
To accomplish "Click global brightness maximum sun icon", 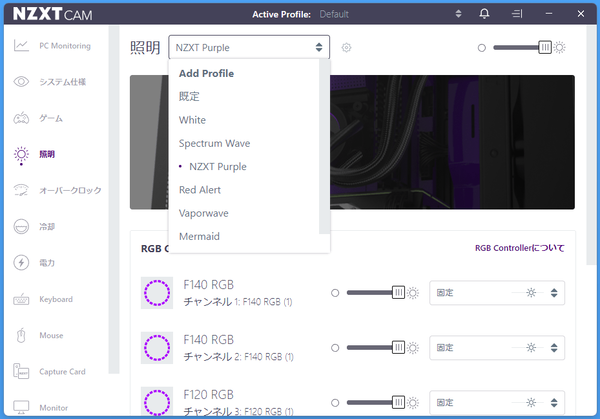I will 559,47.
